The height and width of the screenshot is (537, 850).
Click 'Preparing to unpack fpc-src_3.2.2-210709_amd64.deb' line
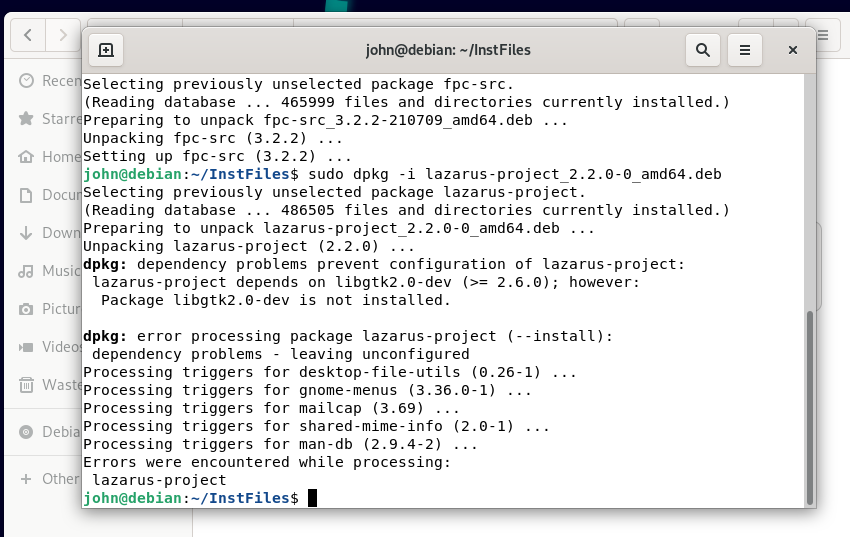click(x=325, y=120)
